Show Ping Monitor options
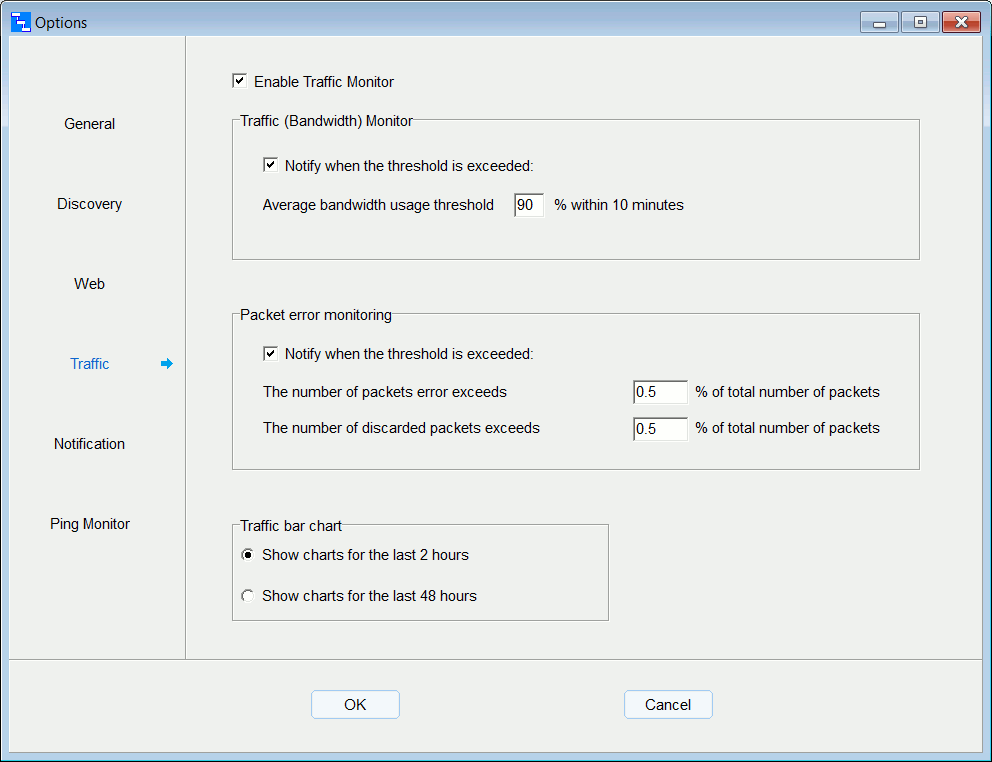This screenshot has width=992, height=762. [x=90, y=524]
